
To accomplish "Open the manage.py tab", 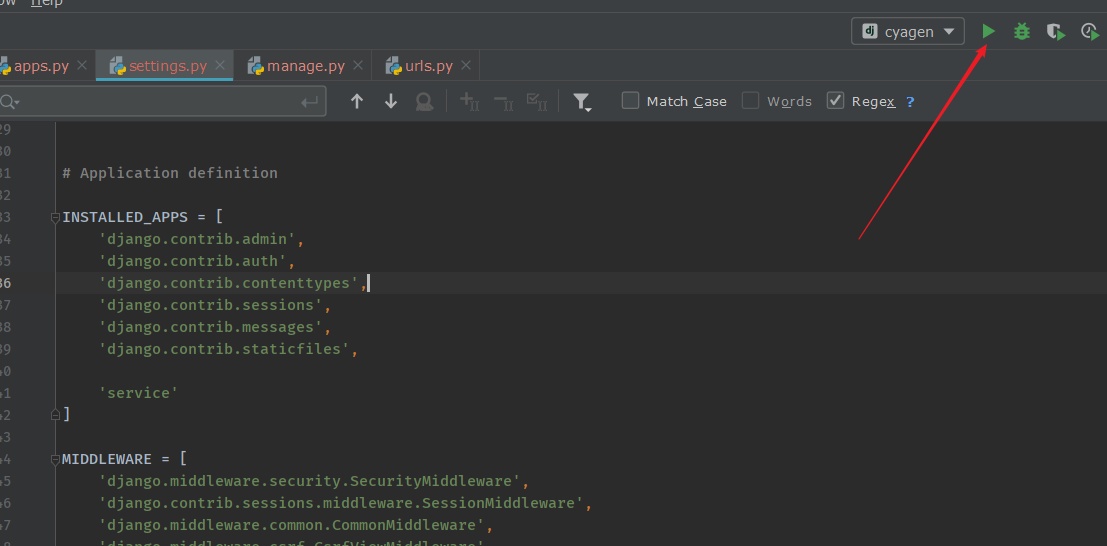I will click(x=306, y=66).
